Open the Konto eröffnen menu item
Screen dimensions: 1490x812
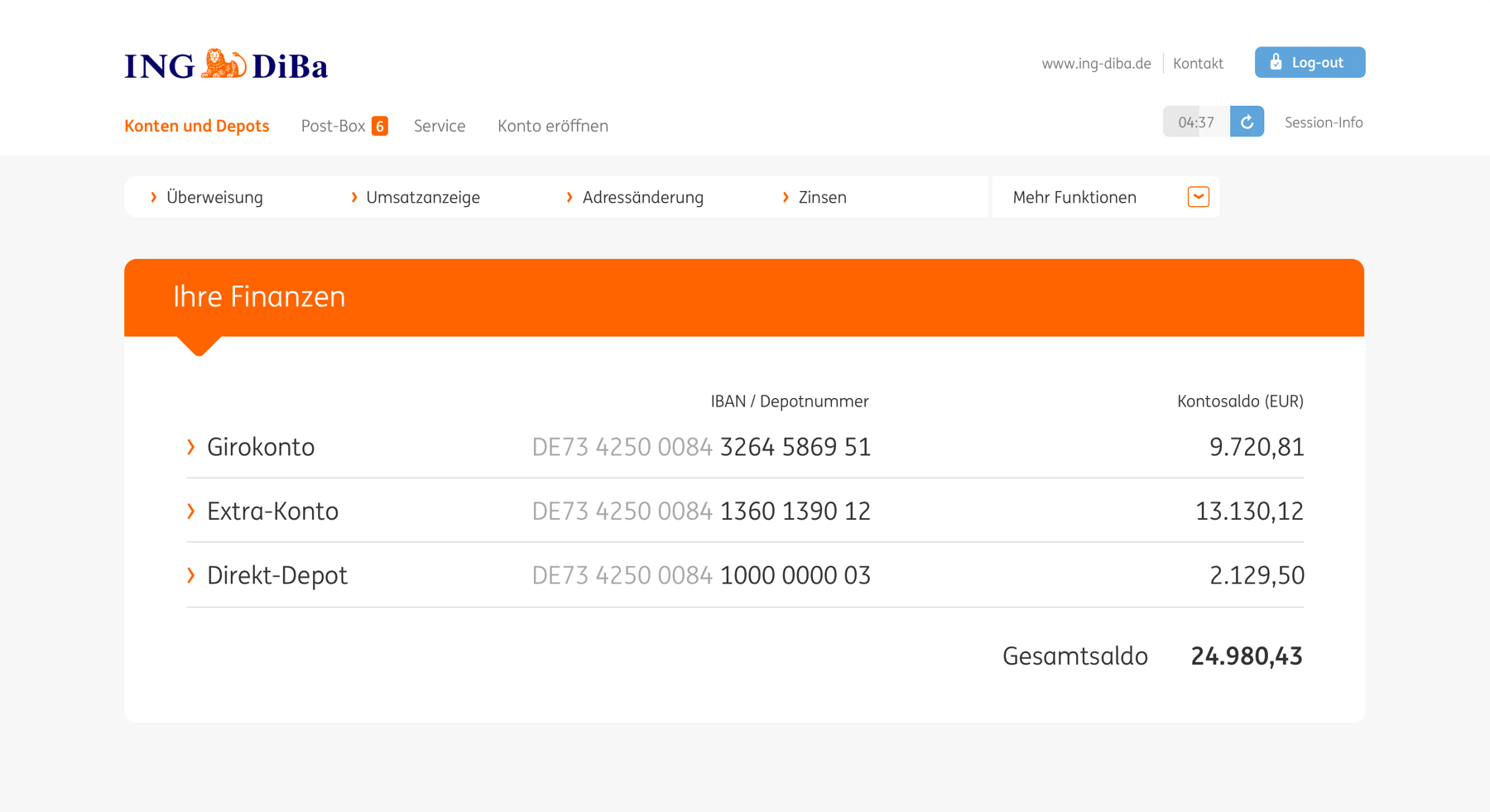tap(553, 126)
